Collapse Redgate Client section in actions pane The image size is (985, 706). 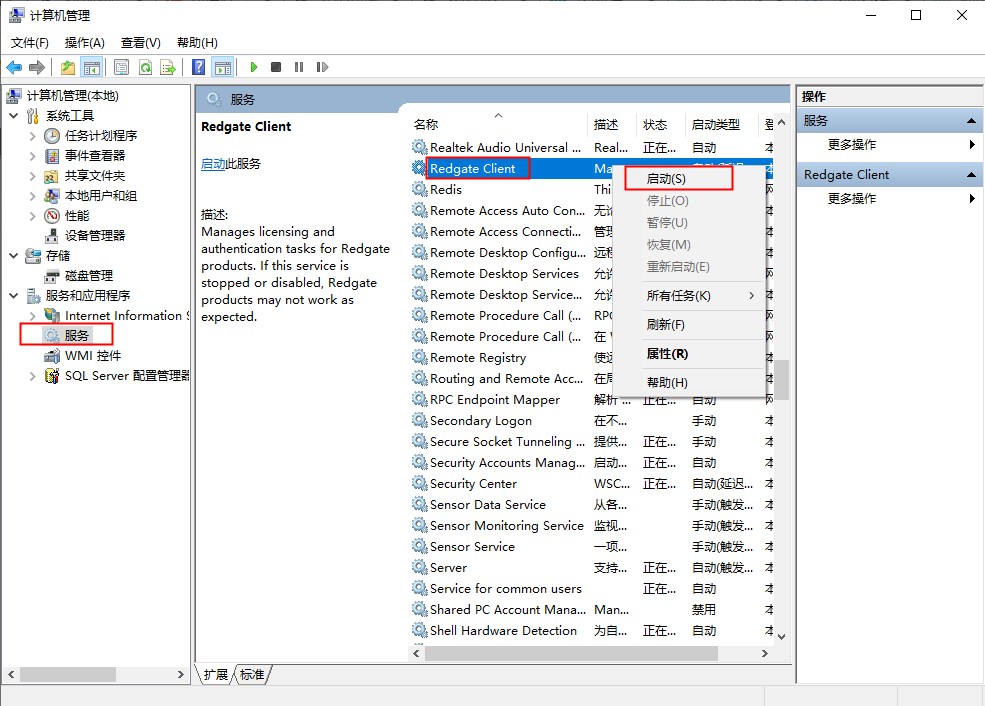click(x=971, y=175)
